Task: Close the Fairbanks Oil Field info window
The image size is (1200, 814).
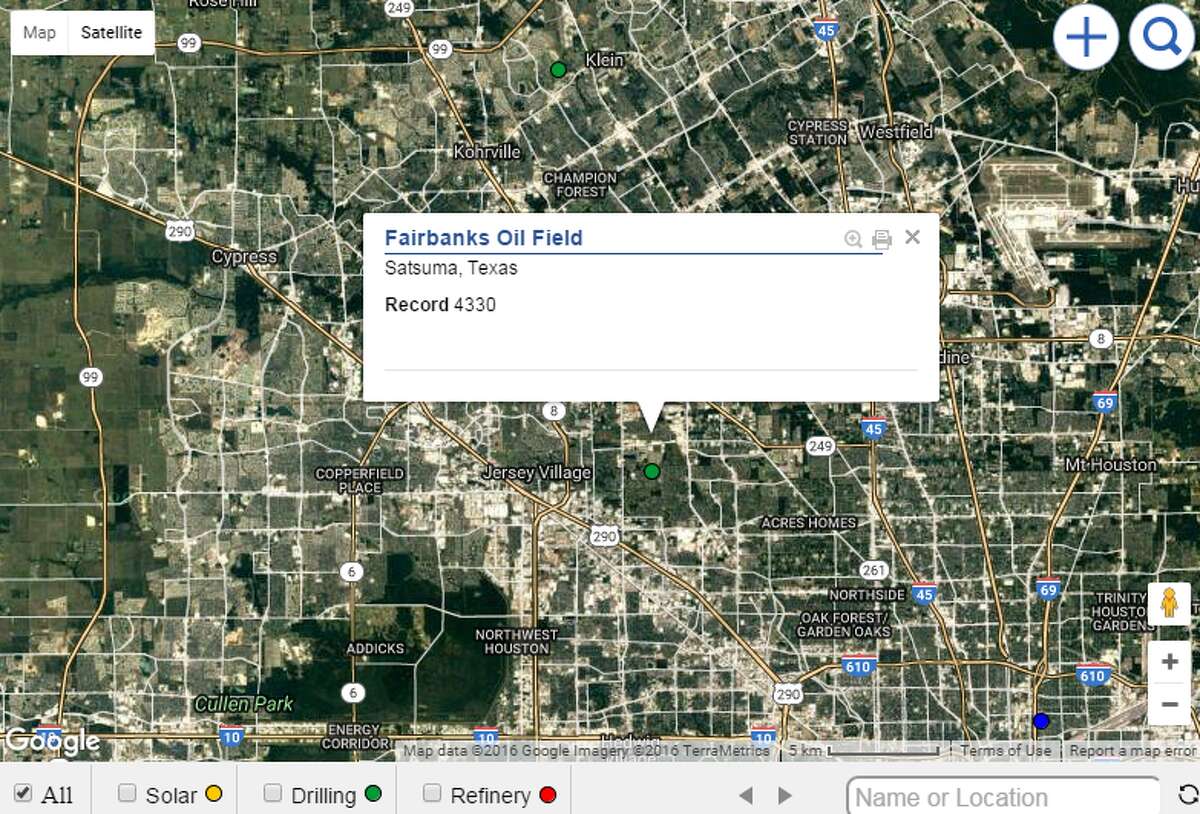Action: point(911,238)
